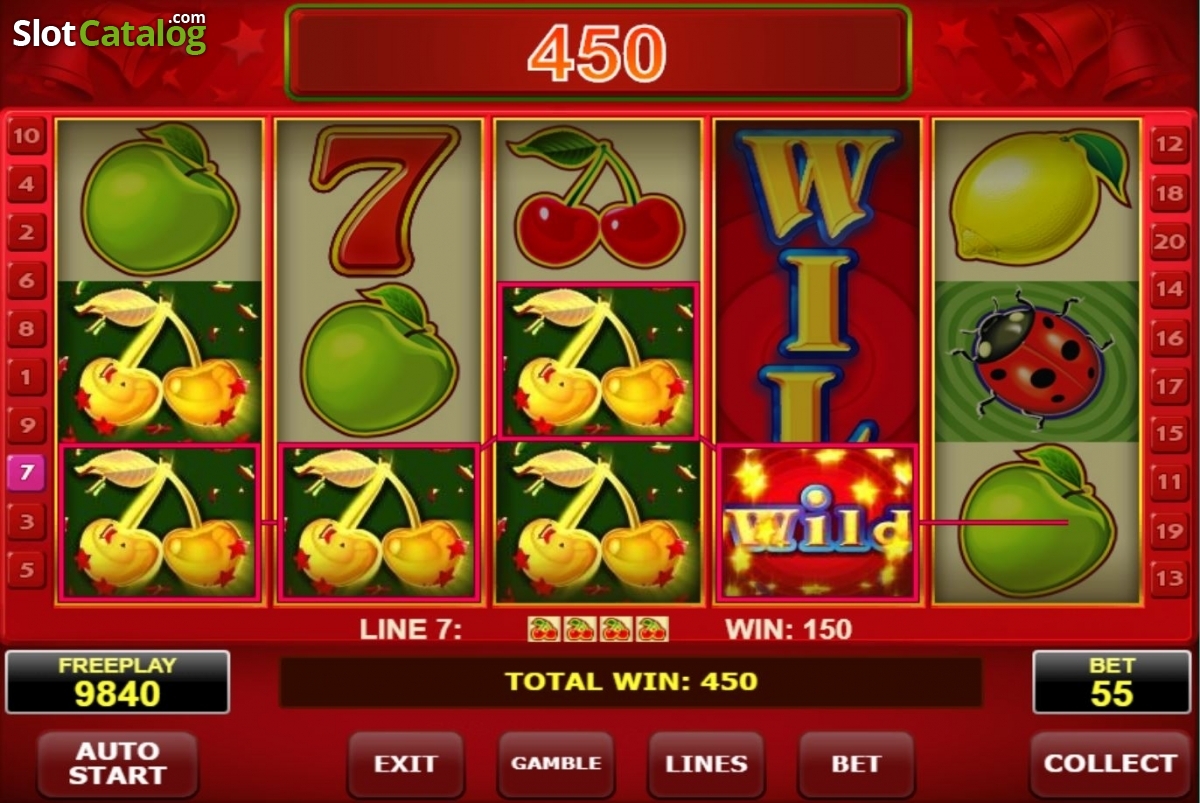Image resolution: width=1200 pixels, height=803 pixels.
Task: Enable AUTO START spins
Action: [118, 764]
